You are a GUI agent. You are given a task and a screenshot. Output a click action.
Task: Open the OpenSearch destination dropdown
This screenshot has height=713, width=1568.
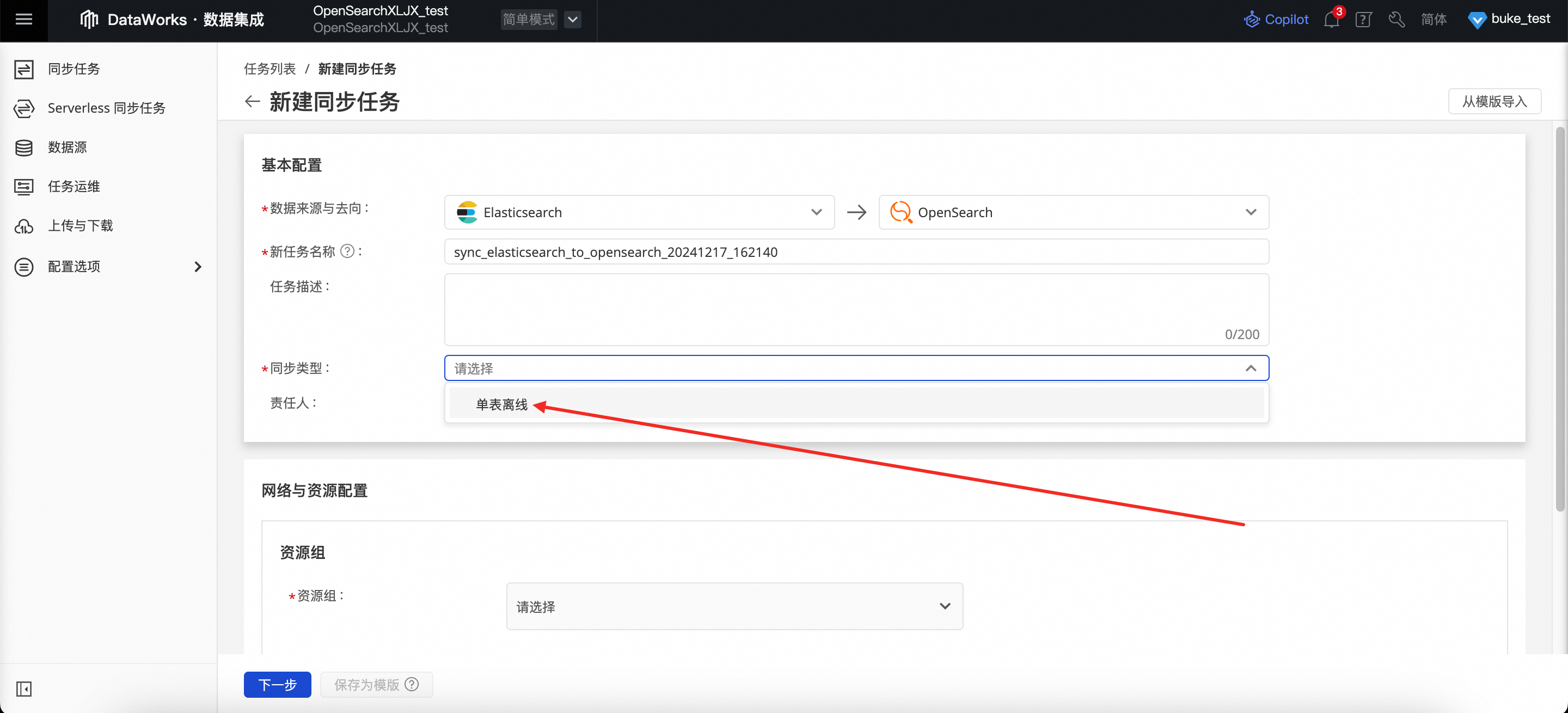click(1073, 212)
